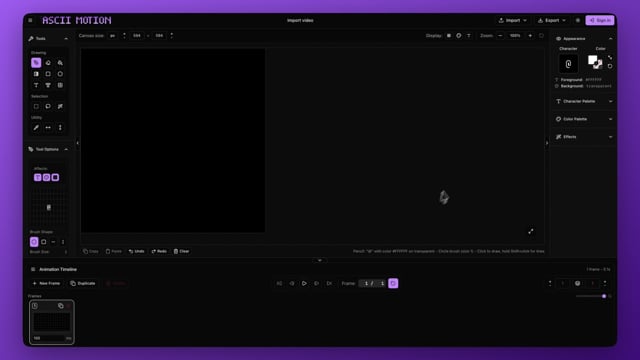Select the rectangular selection tool

36,106
